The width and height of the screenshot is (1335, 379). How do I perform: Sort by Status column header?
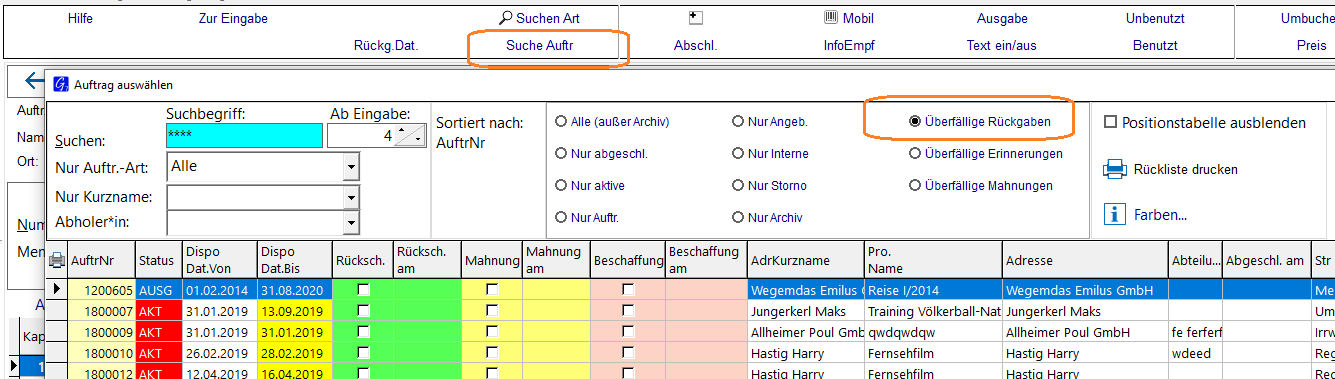tap(158, 260)
